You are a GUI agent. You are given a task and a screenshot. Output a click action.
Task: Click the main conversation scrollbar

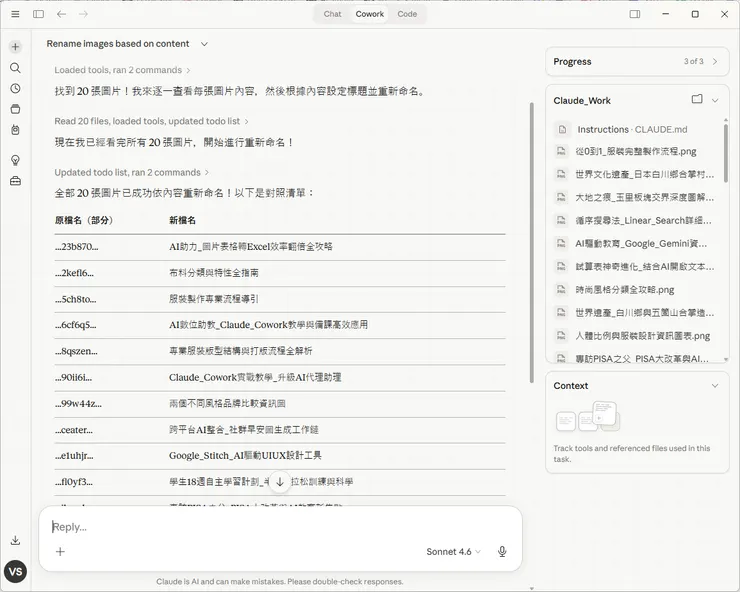532,243
